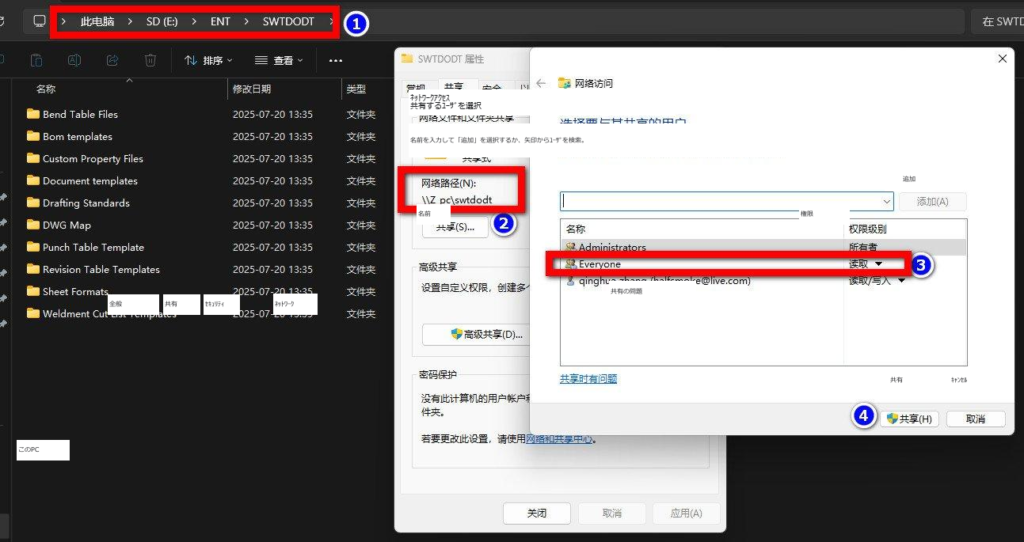Image resolution: width=1024 pixels, height=542 pixels.
Task: Go to SD (E:) in the breadcrumb path
Action: point(162,22)
